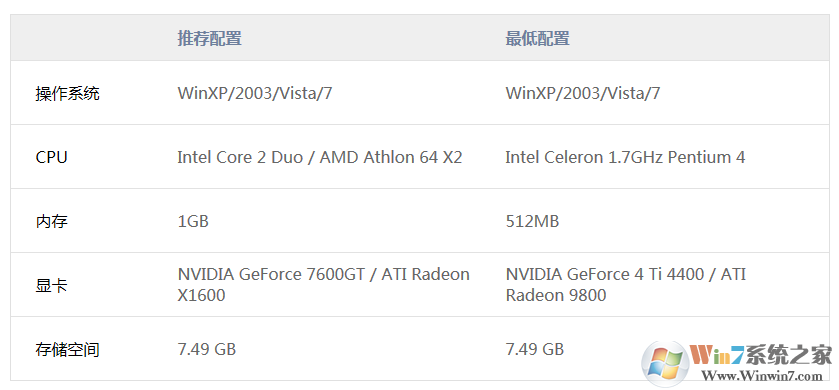Screen dimensions: 839x390
Task: Click Intel Celeron 1.7GHz Pentium 4 text
Action: (625, 157)
